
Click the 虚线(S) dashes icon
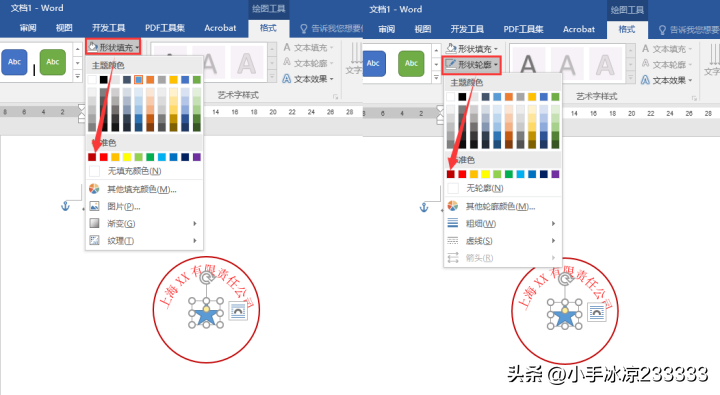tap(453, 240)
